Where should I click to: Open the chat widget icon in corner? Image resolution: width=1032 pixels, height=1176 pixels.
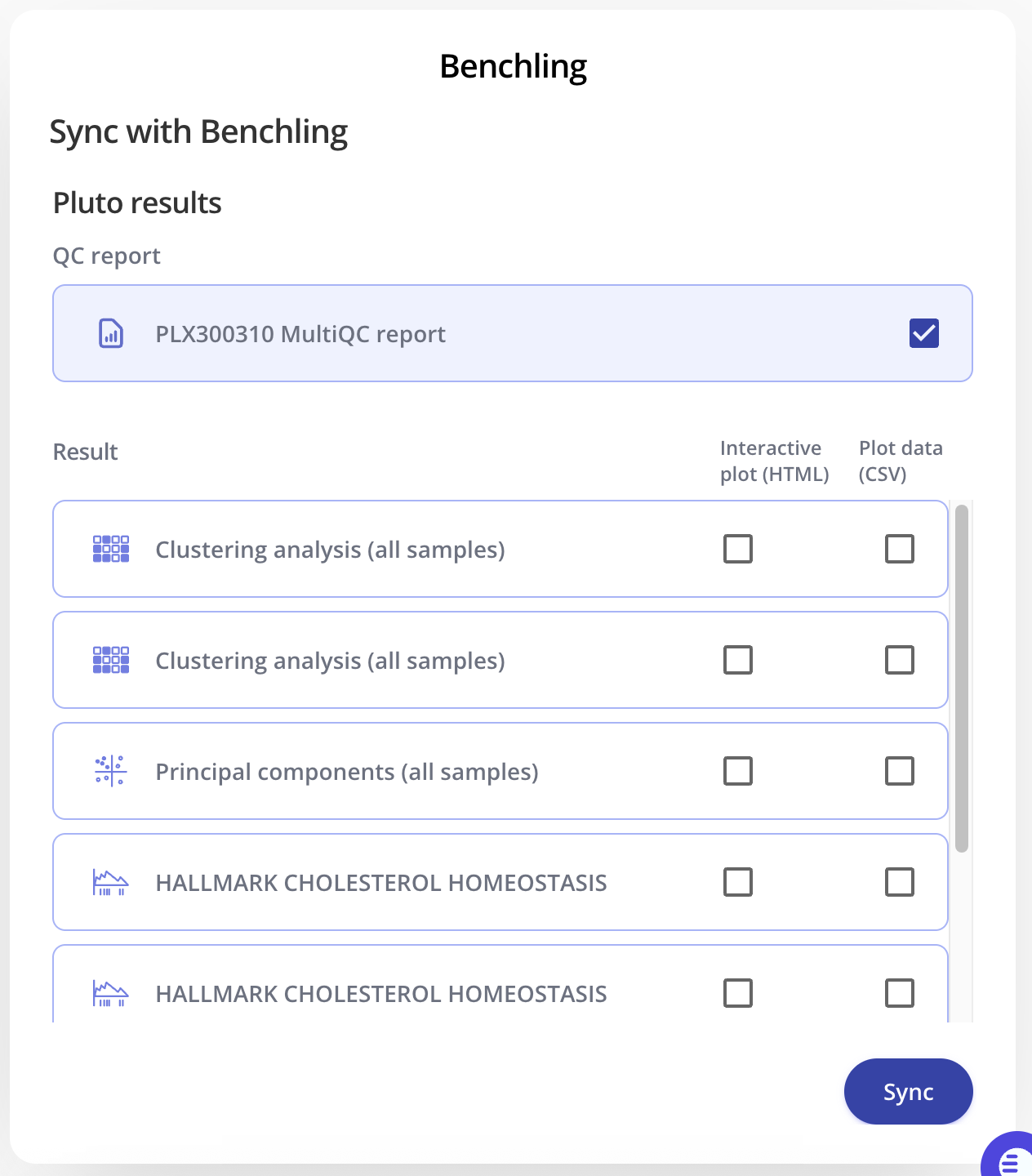(x=1010, y=1159)
